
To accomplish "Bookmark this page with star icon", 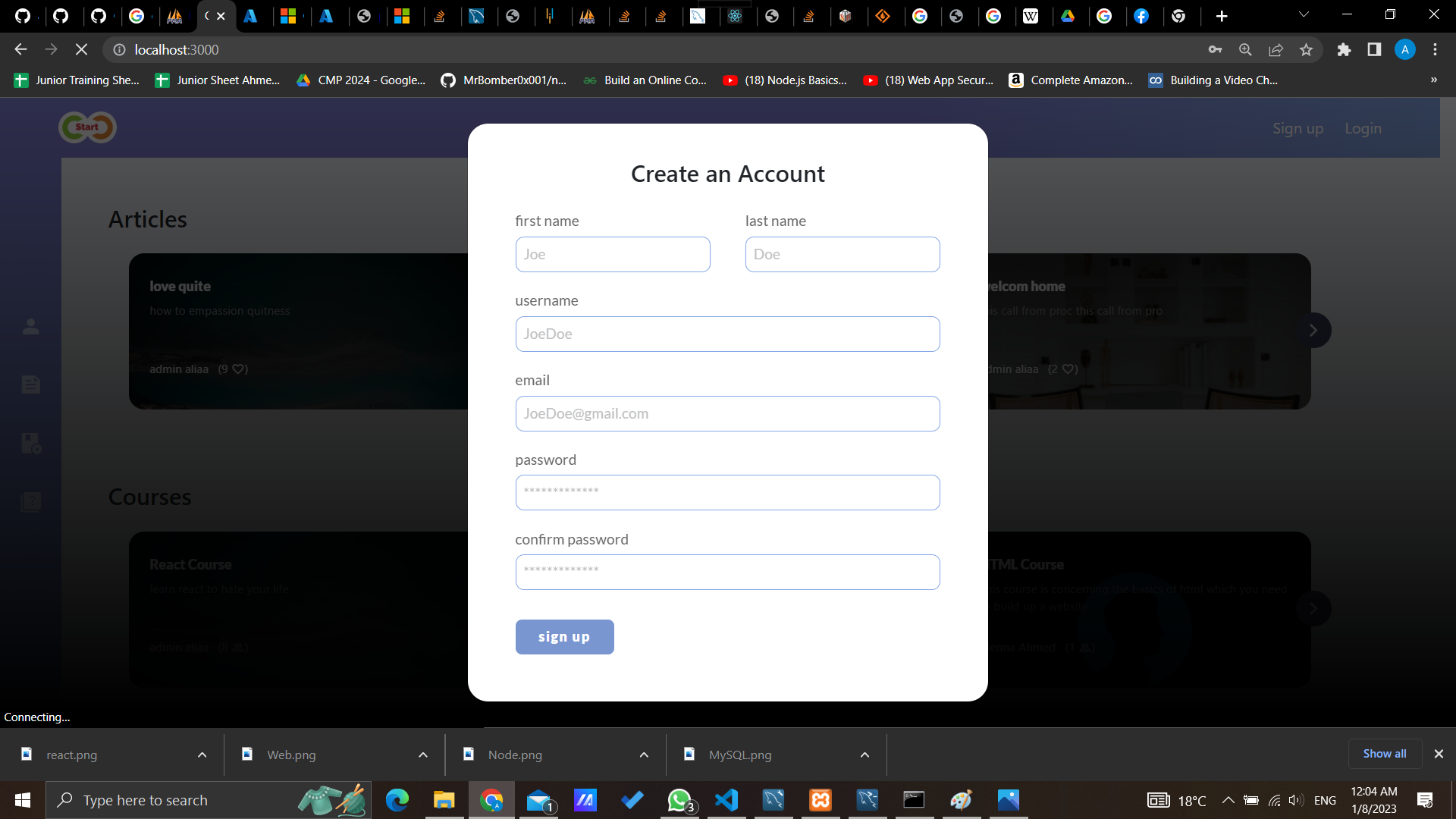I will (x=1306, y=49).
